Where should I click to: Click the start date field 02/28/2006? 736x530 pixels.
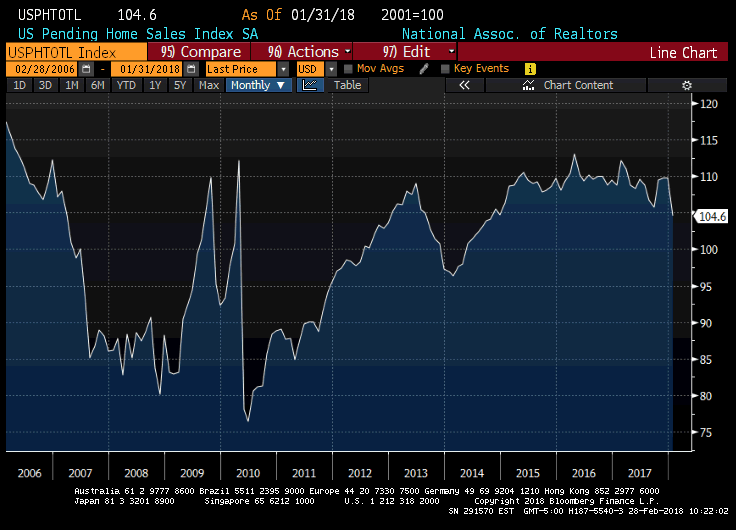pos(42,69)
